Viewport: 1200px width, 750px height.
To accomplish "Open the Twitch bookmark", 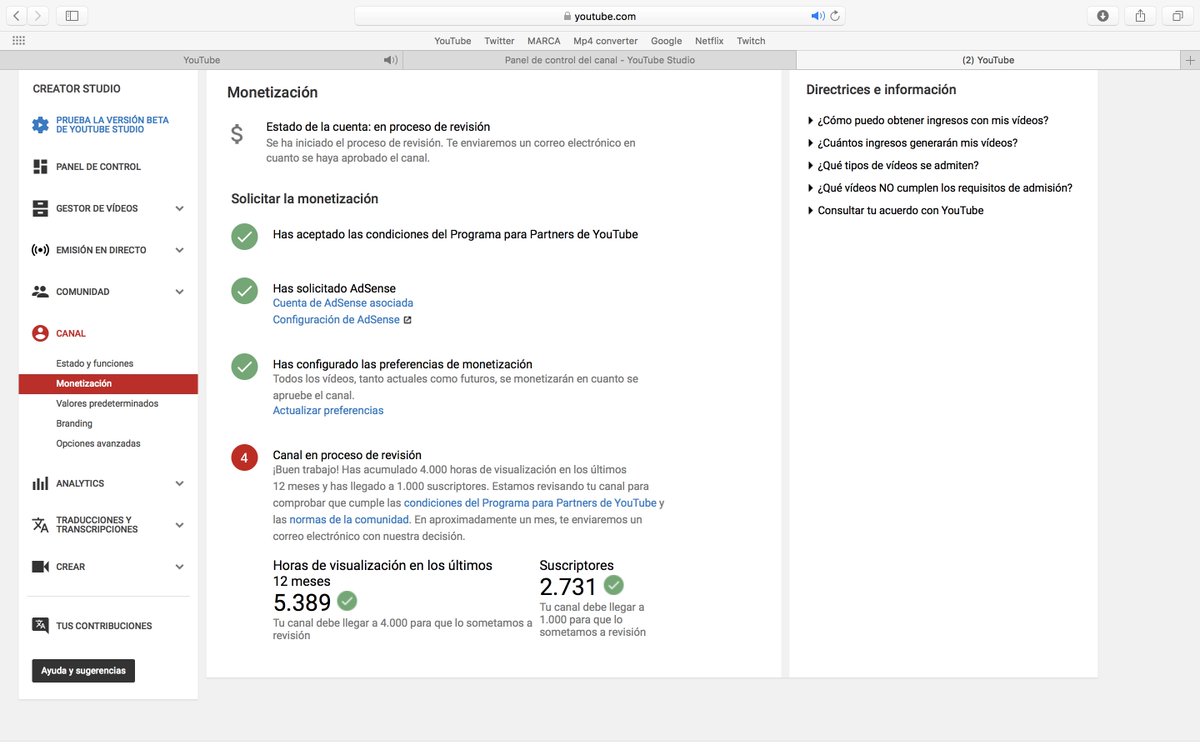I will 751,41.
